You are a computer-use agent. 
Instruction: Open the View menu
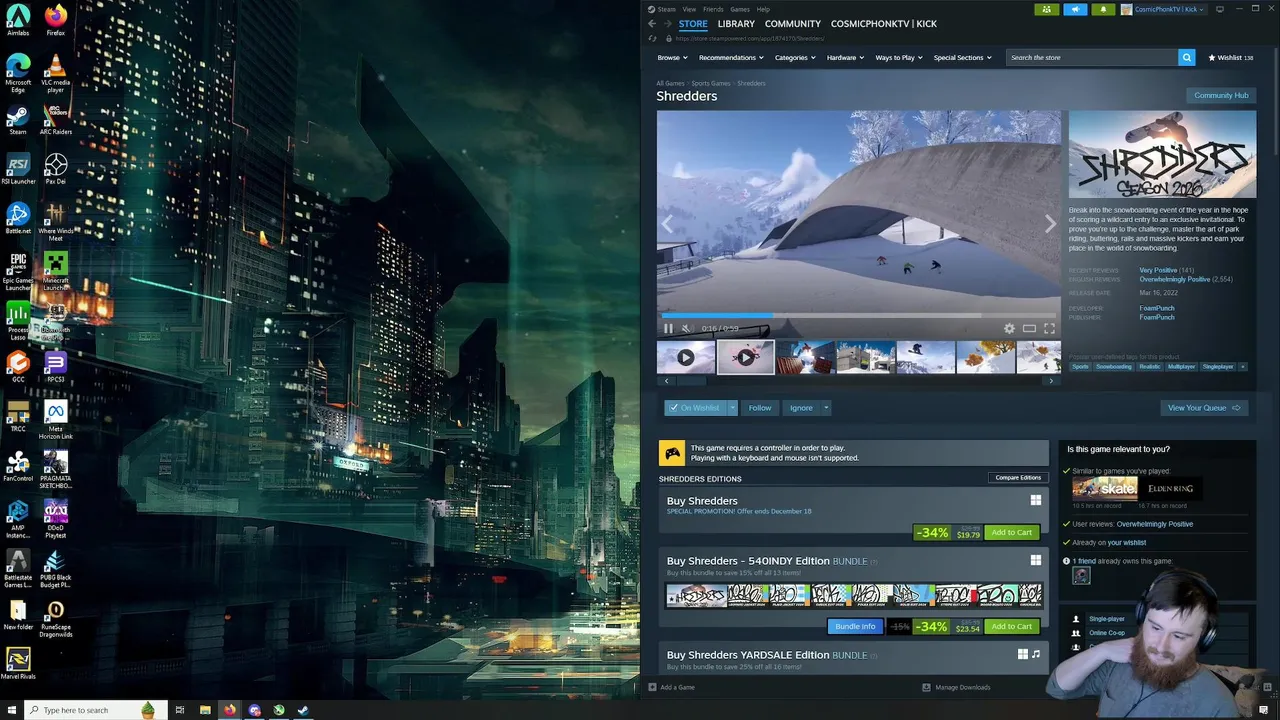[x=689, y=9]
